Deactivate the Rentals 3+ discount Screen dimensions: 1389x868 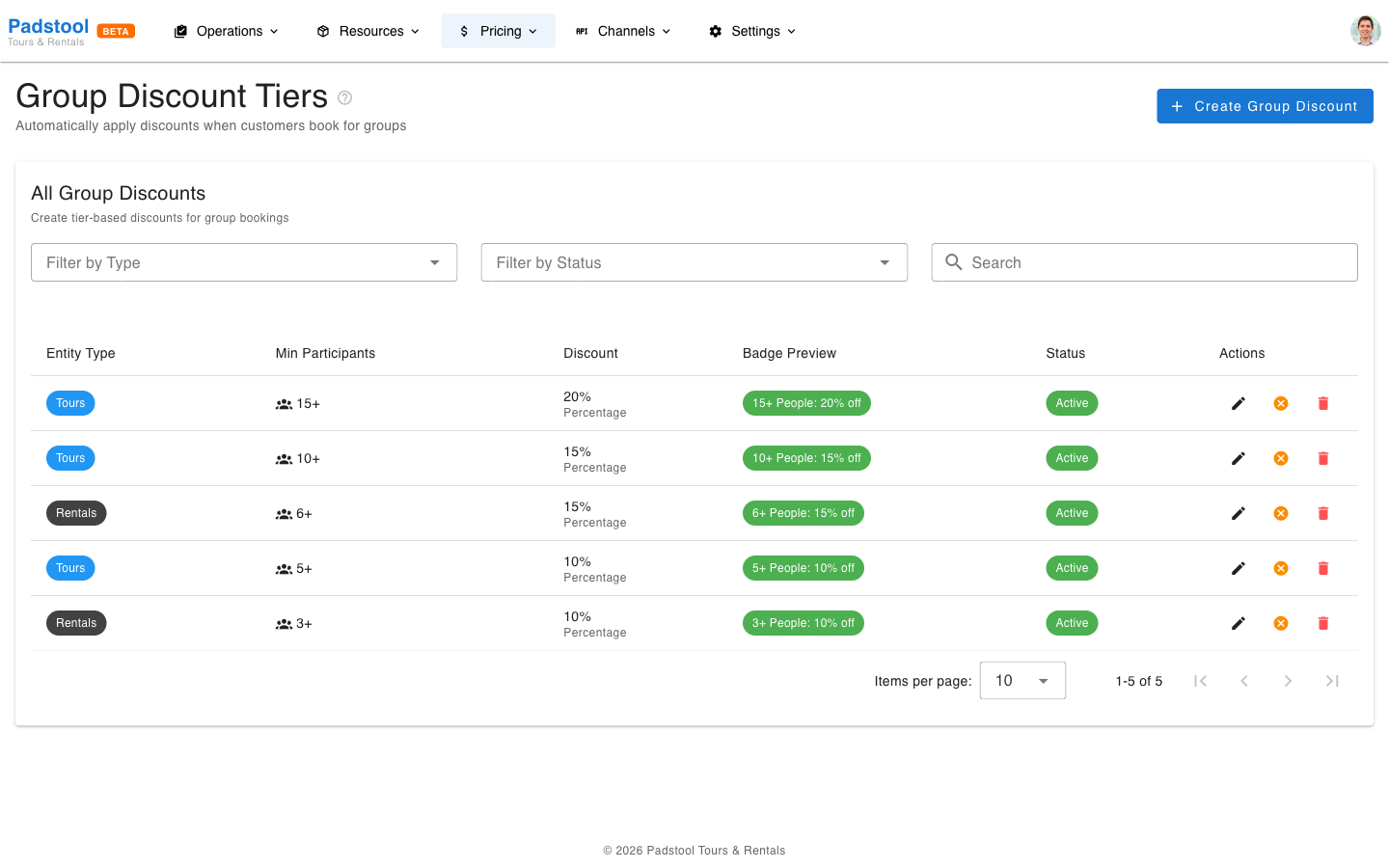[x=1281, y=623]
